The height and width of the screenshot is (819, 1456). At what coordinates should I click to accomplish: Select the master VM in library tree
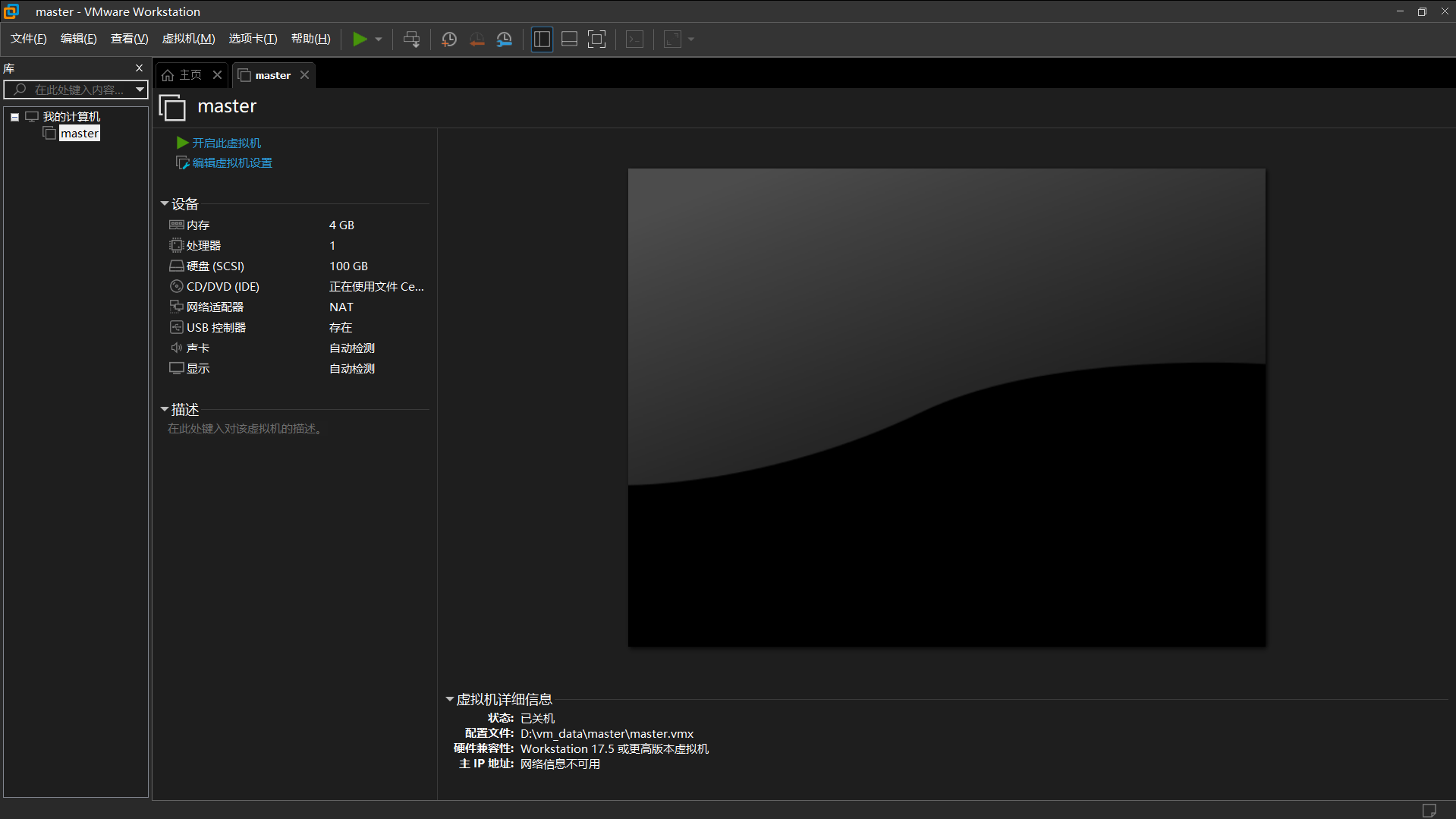[x=80, y=134]
